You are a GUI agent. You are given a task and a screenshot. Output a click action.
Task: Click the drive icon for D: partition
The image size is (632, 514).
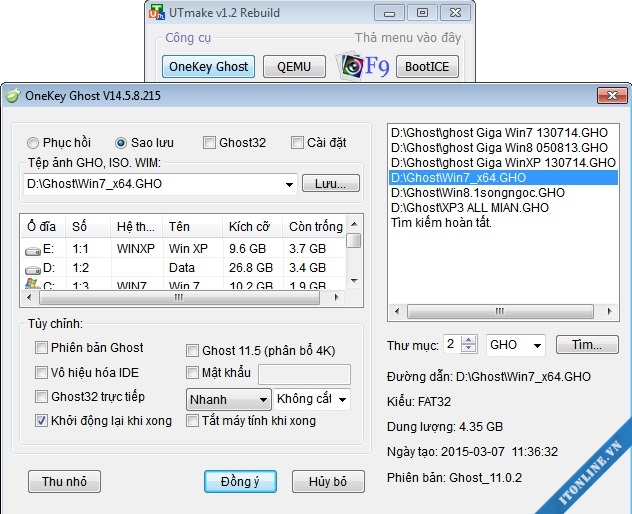coord(33,269)
